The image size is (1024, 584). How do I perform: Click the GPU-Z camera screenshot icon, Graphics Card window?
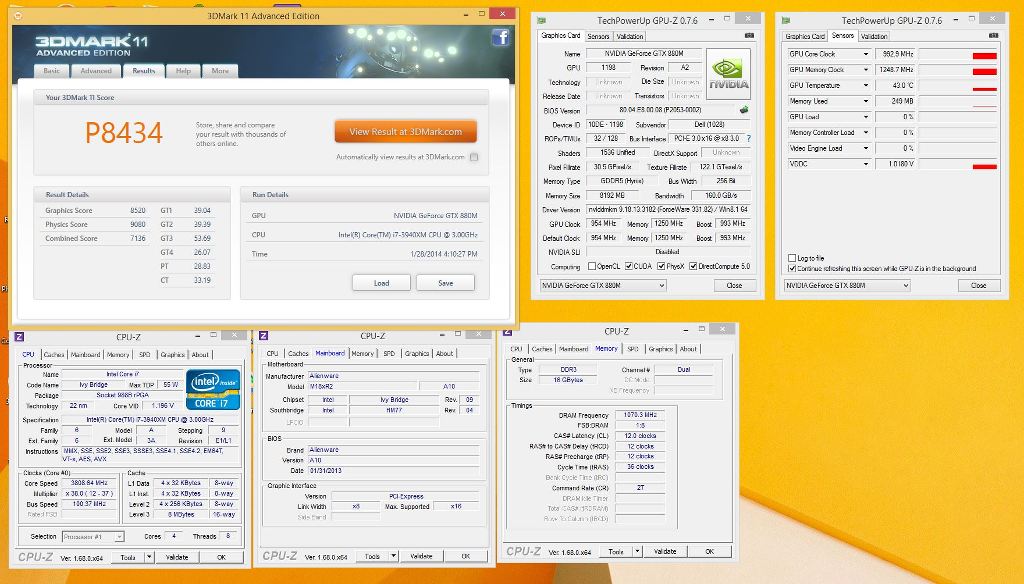(x=749, y=36)
